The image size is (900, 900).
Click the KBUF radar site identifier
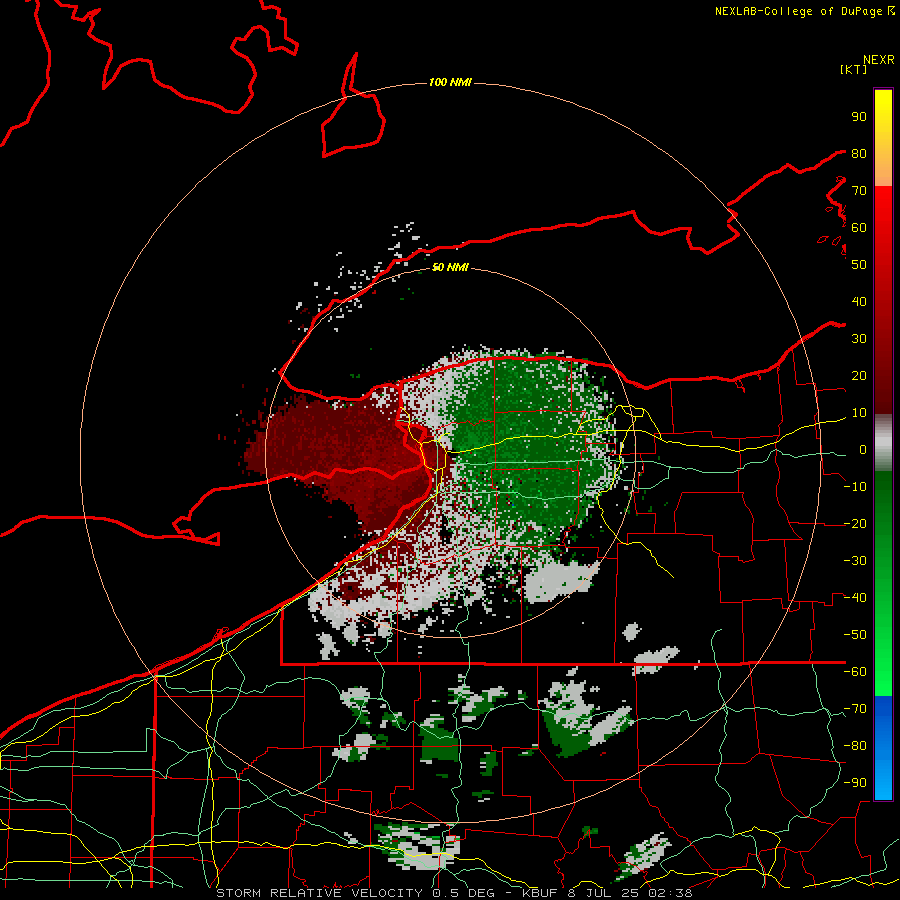coord(541,893)
